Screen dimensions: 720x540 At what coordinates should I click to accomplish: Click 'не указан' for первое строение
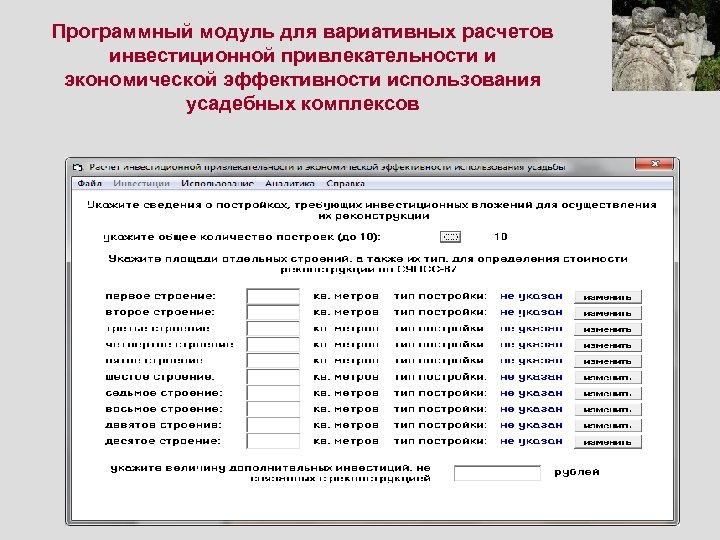tap(531, 297)
